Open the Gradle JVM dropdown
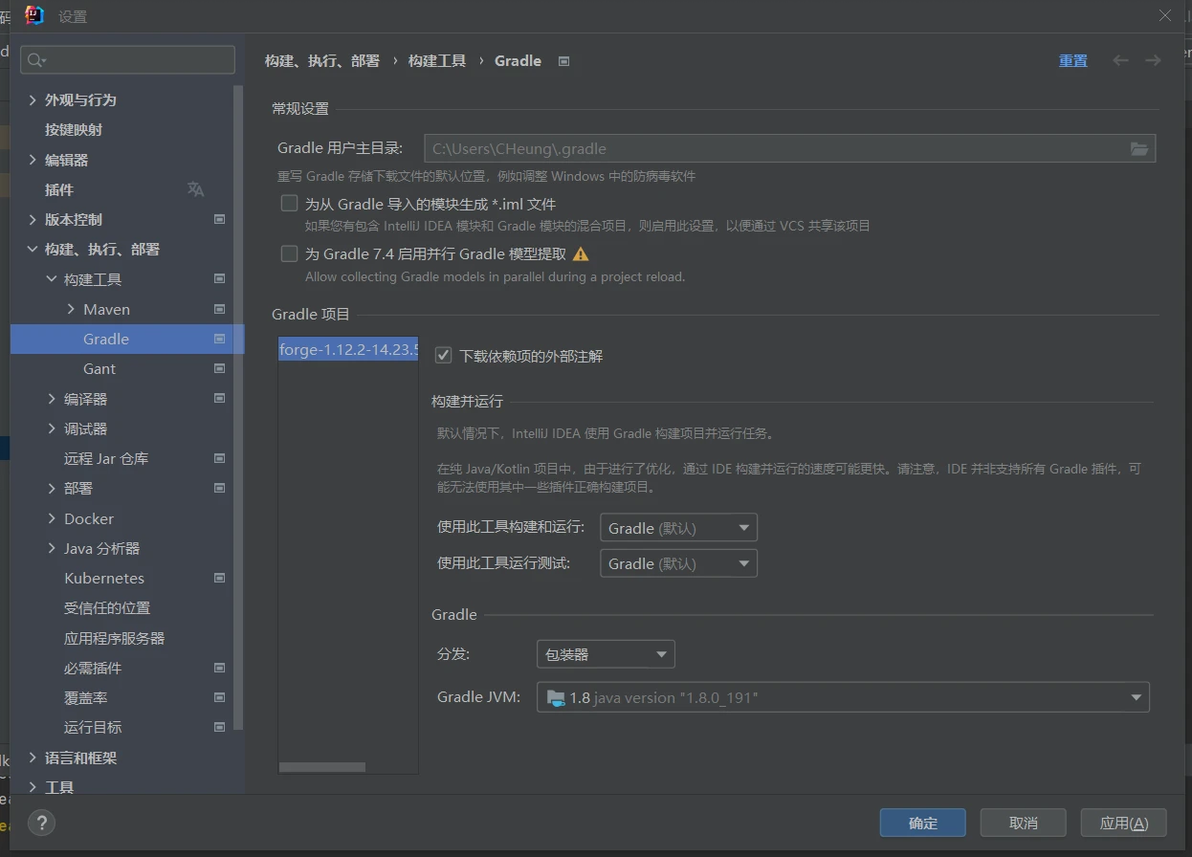Viewport: 1192px width, 857px height. (x=843, y=697)
